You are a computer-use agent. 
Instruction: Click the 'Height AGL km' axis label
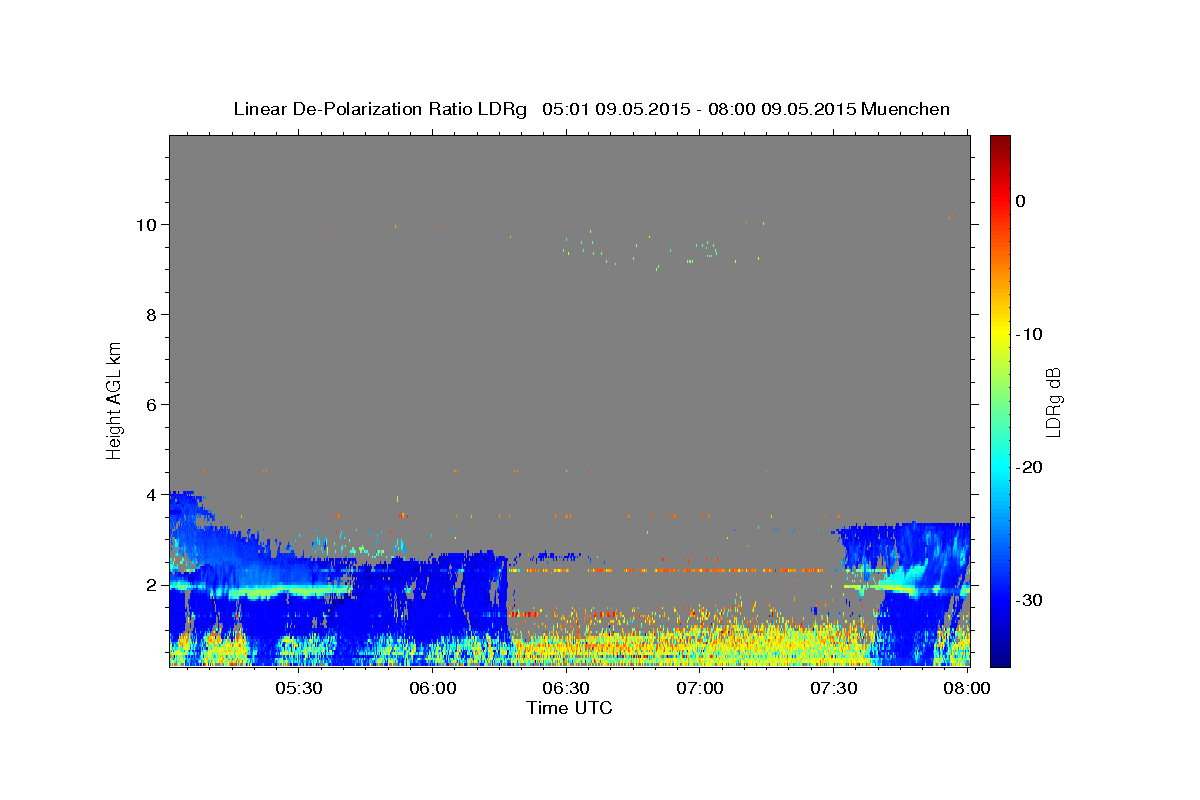point(114,399)
